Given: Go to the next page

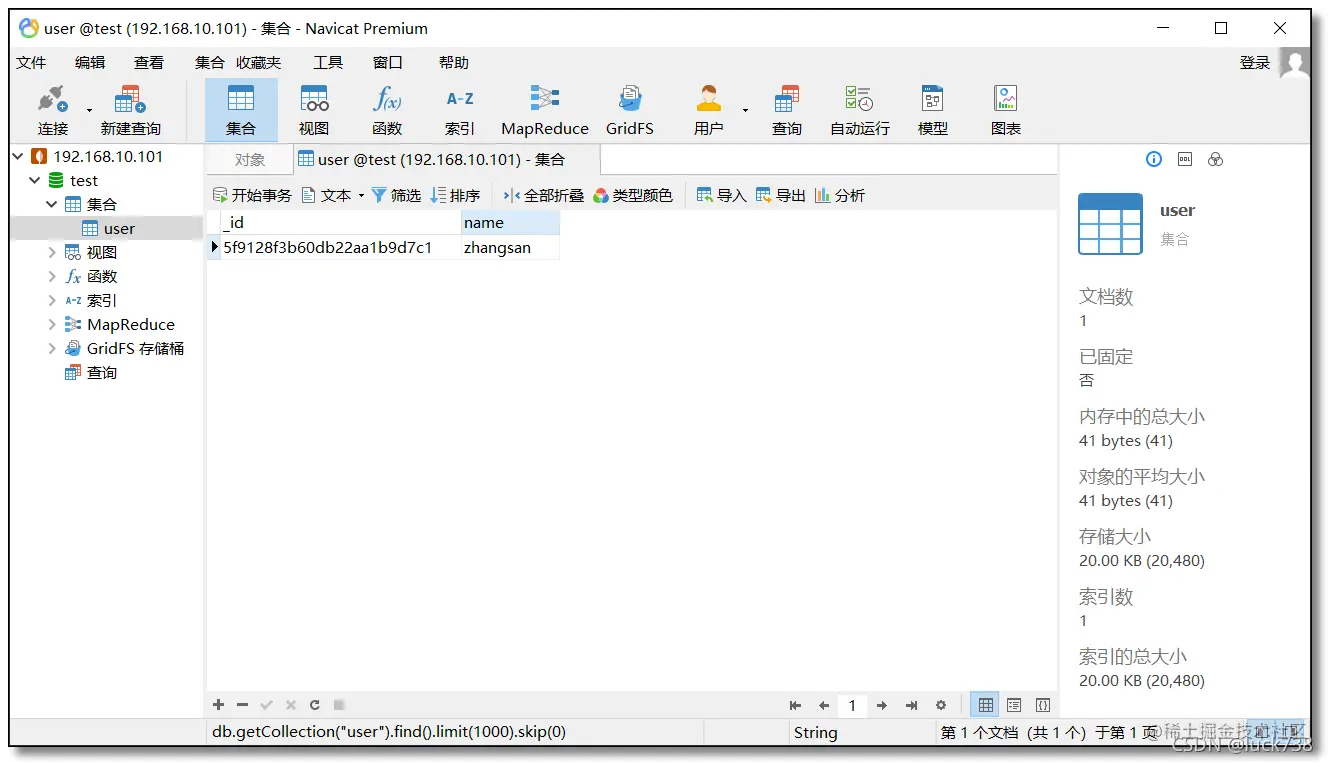Looking at the screenshot, I should (882, 705).
